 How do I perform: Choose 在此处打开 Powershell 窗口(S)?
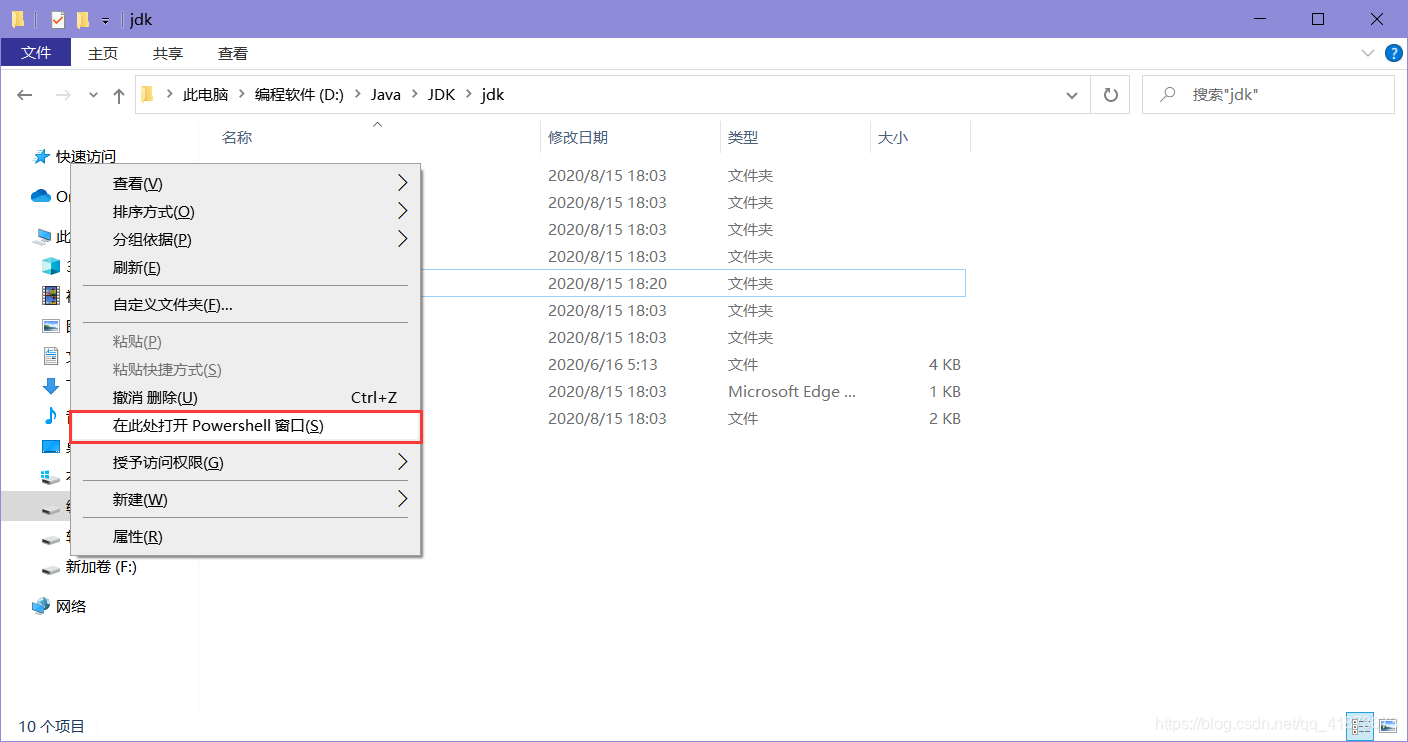coord(245,426)
